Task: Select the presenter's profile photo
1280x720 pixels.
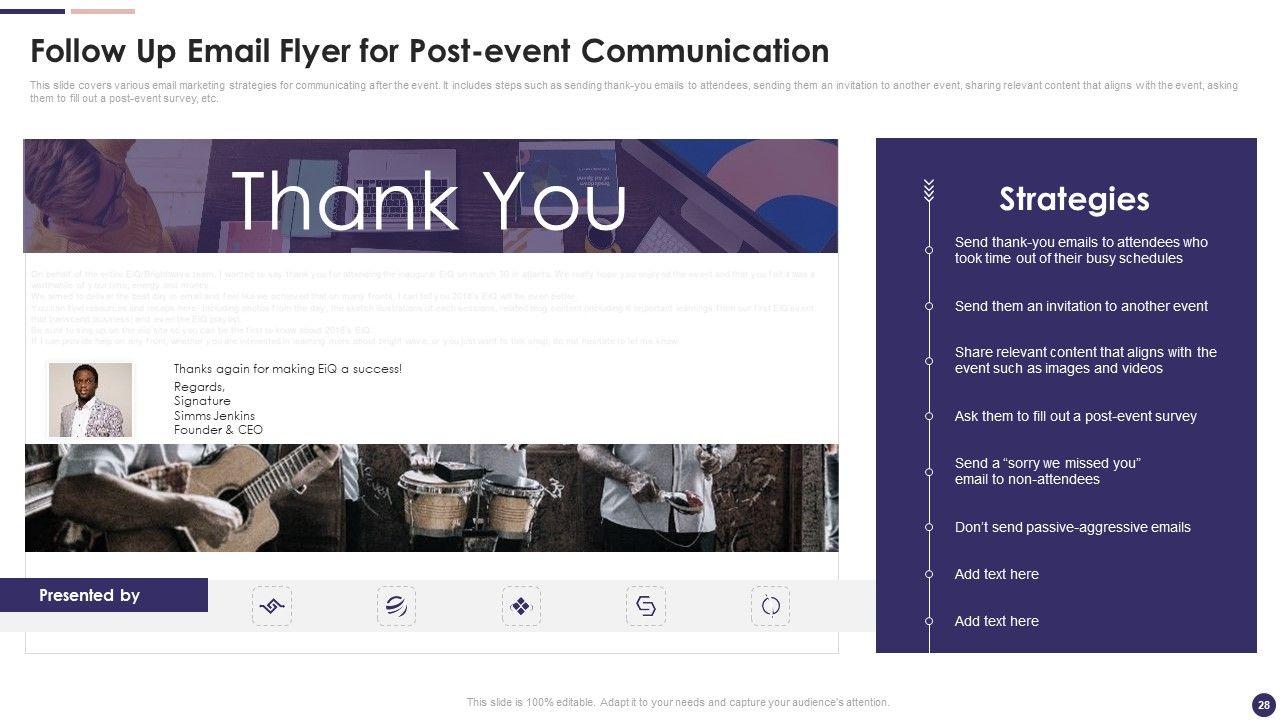Action: pyautogui.click(x=90, y=399)
